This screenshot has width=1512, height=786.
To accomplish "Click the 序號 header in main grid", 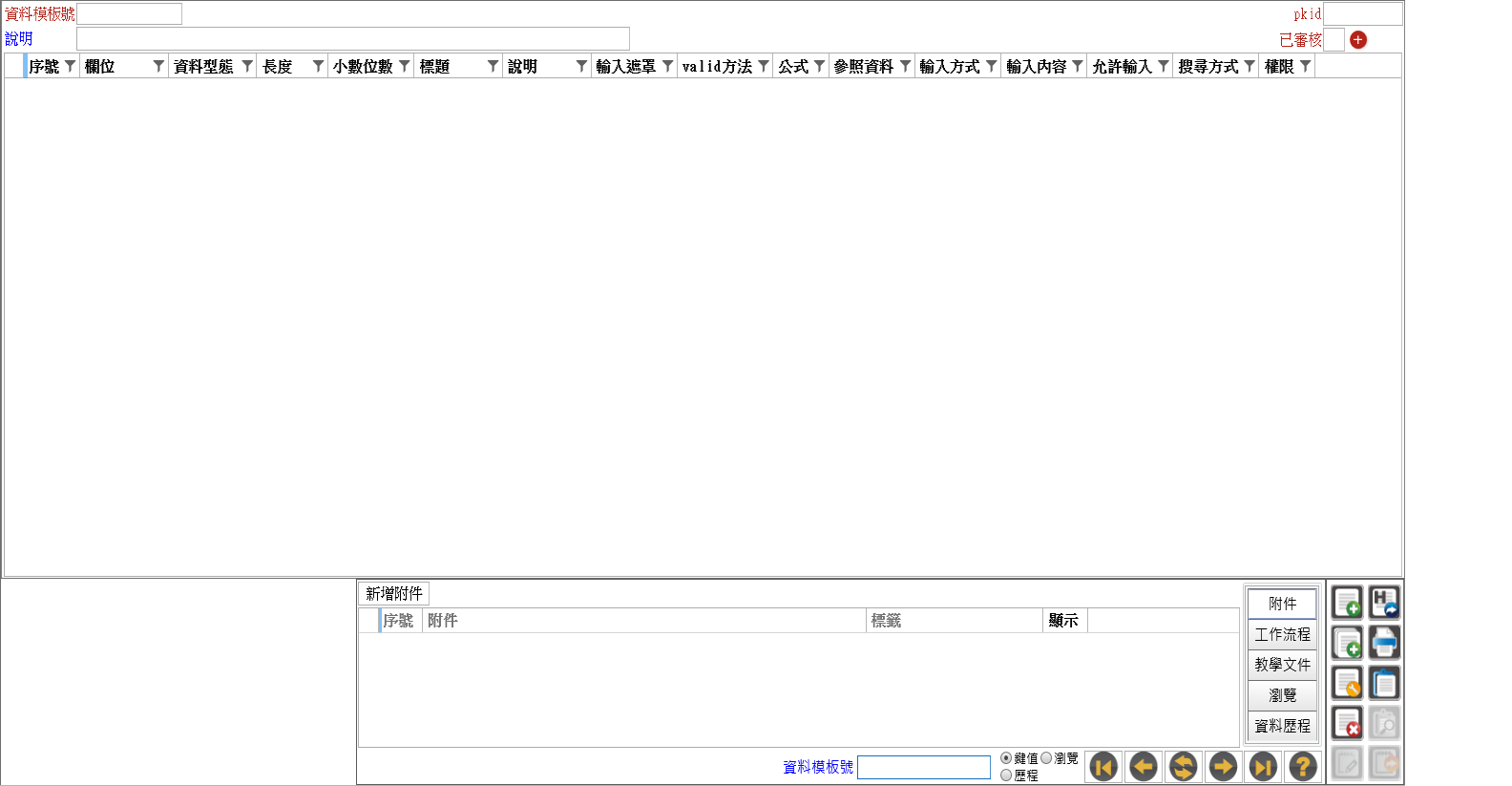I will pos(44,66).
